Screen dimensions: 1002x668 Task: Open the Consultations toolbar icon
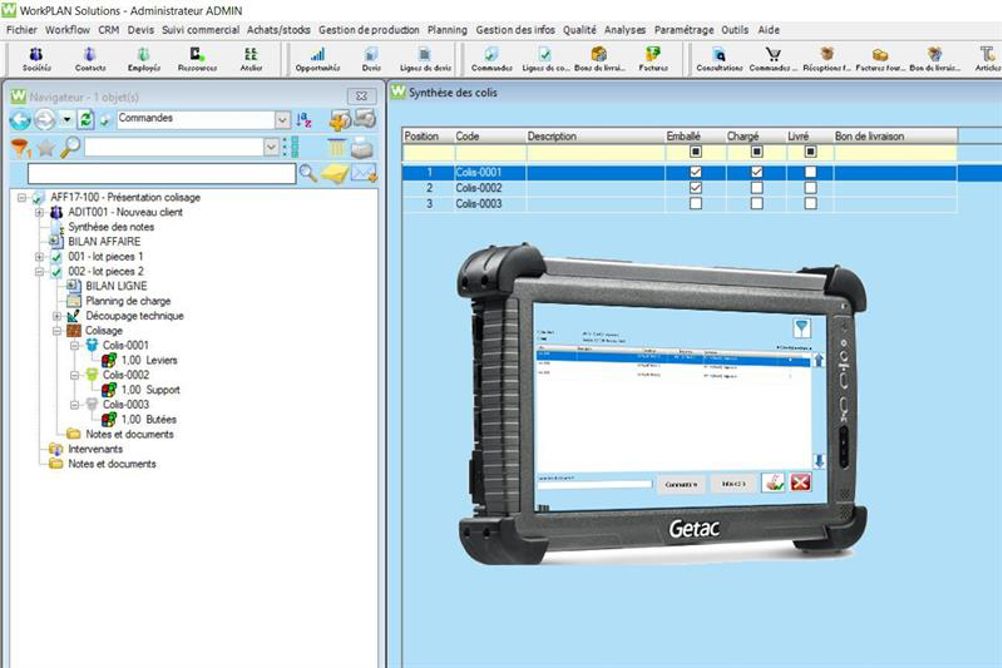coord(719,59)
